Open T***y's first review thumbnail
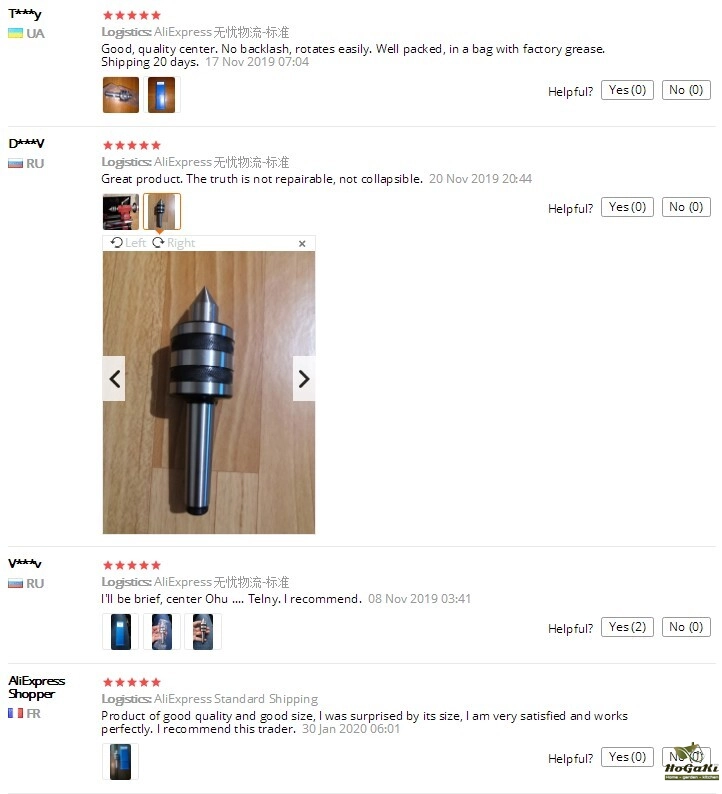 pyautogui.click(x=121, y=95)
